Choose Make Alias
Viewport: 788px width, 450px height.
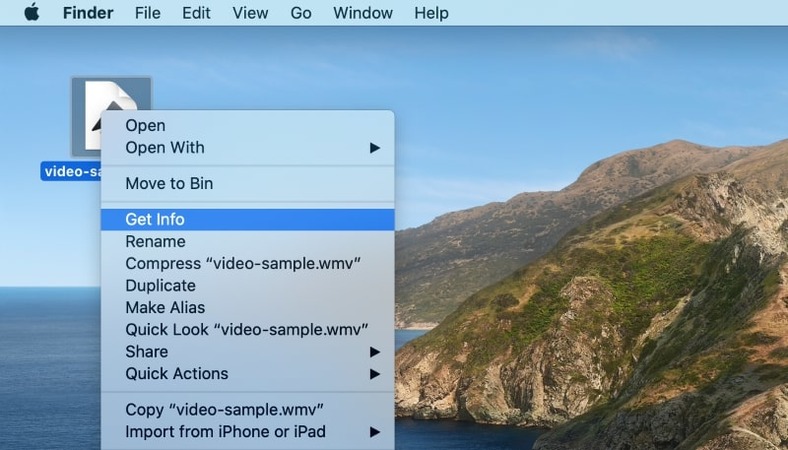[247, 307]
